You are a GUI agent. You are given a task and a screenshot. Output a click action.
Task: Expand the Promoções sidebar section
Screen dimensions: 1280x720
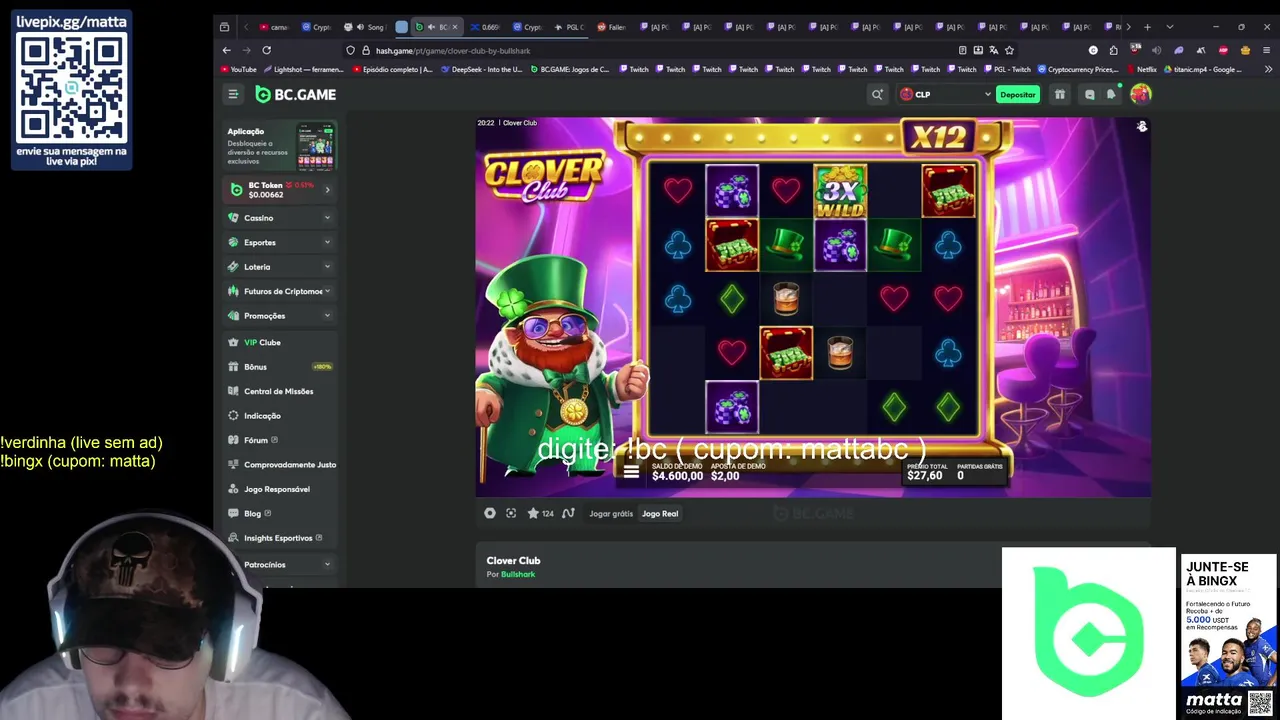pos(327,316)
